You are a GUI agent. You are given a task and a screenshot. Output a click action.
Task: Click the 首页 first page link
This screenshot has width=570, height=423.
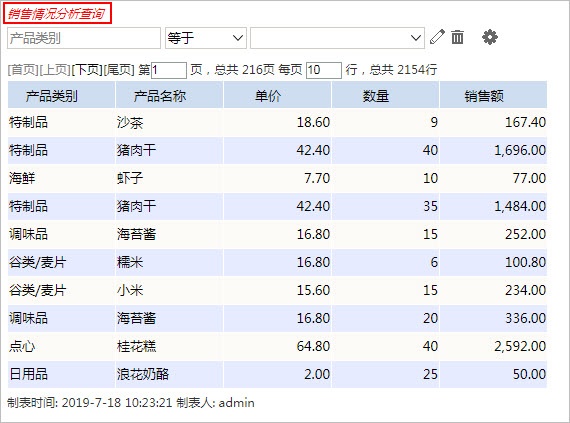pos(23,69)
